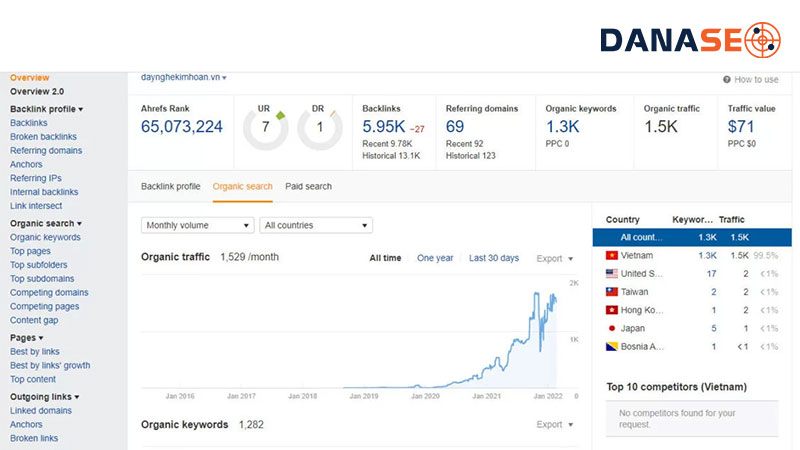Viewport: 800px width, 450px height.
Task: Open Broken backlinks in the sidebar
Action: [43, 137]
